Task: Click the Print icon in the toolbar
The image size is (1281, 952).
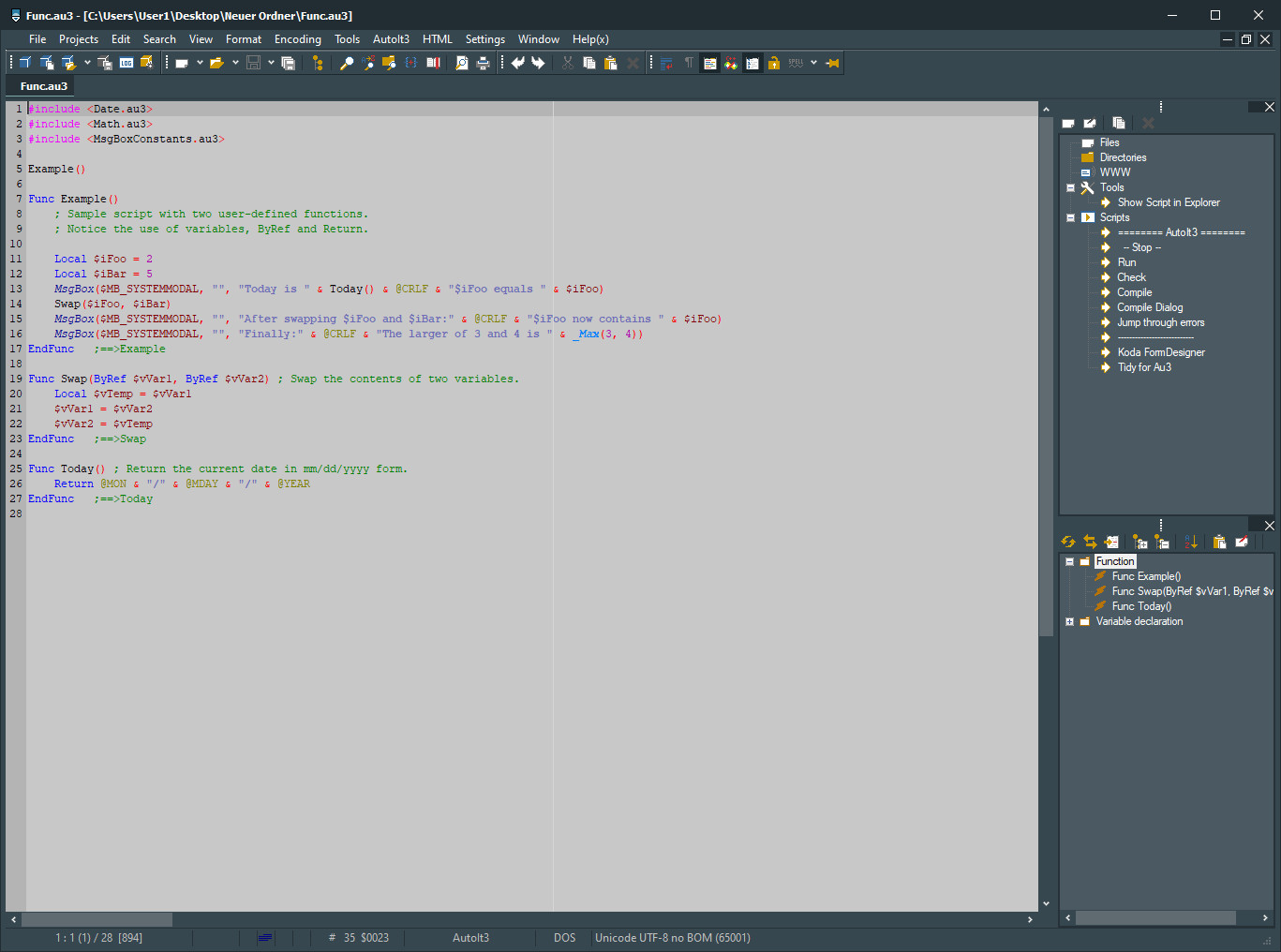Action: pos(483,63)
